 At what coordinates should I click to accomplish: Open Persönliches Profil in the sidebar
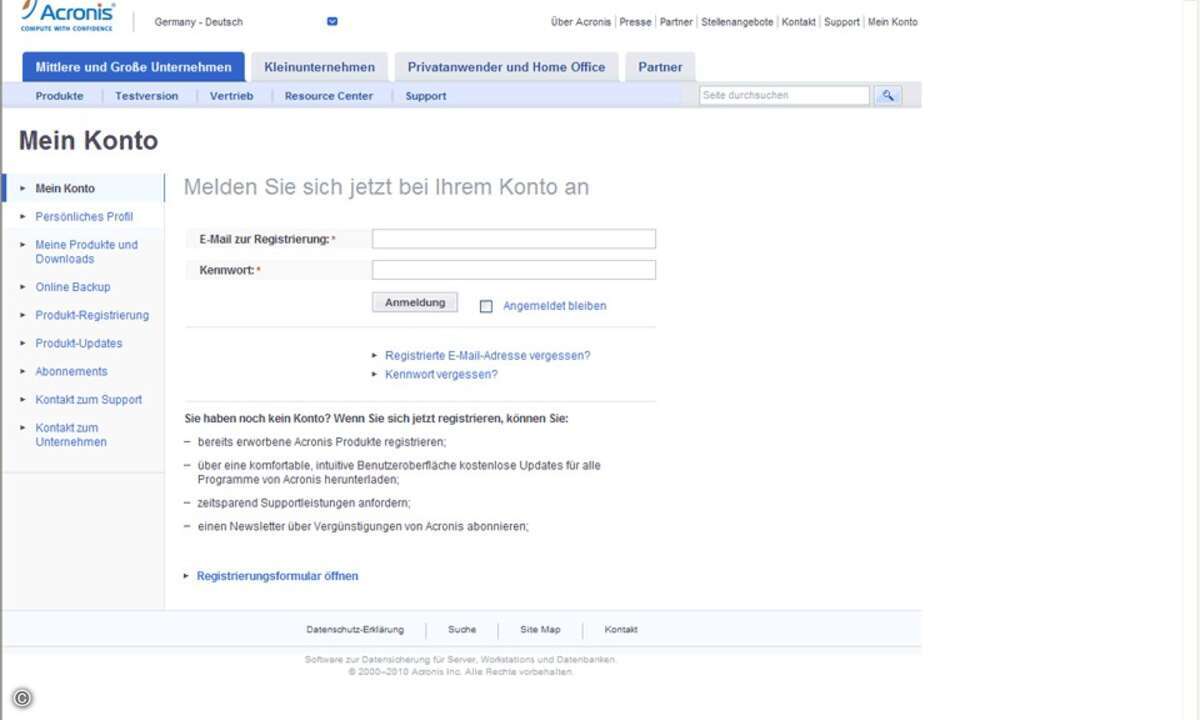84,217
